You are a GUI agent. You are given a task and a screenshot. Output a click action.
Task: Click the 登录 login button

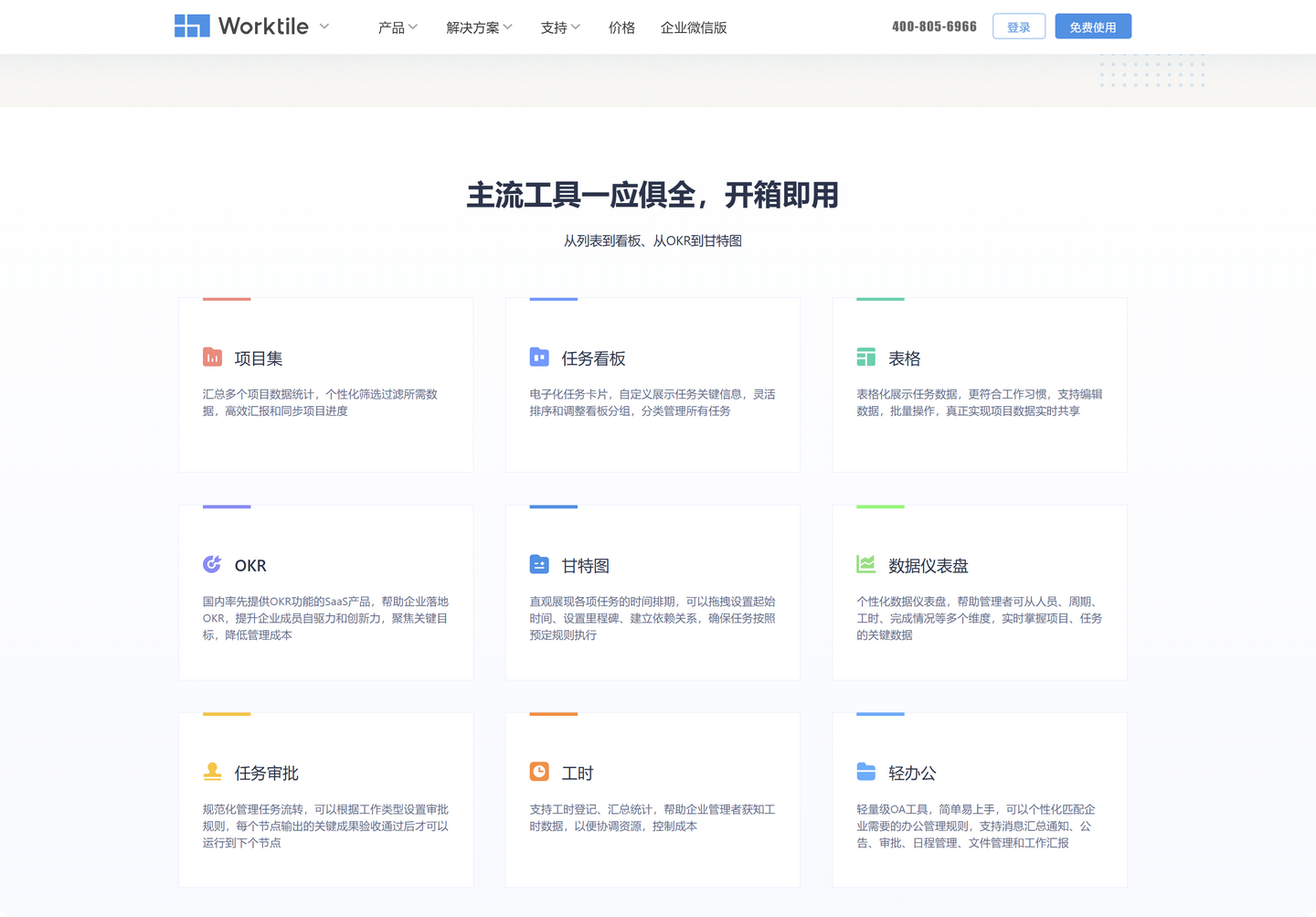point(1018,27)
